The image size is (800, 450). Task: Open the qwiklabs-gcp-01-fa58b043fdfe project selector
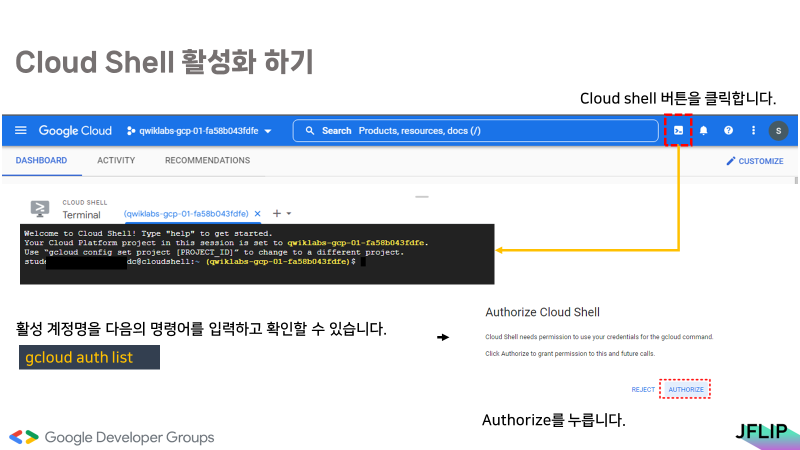point(199,131)
